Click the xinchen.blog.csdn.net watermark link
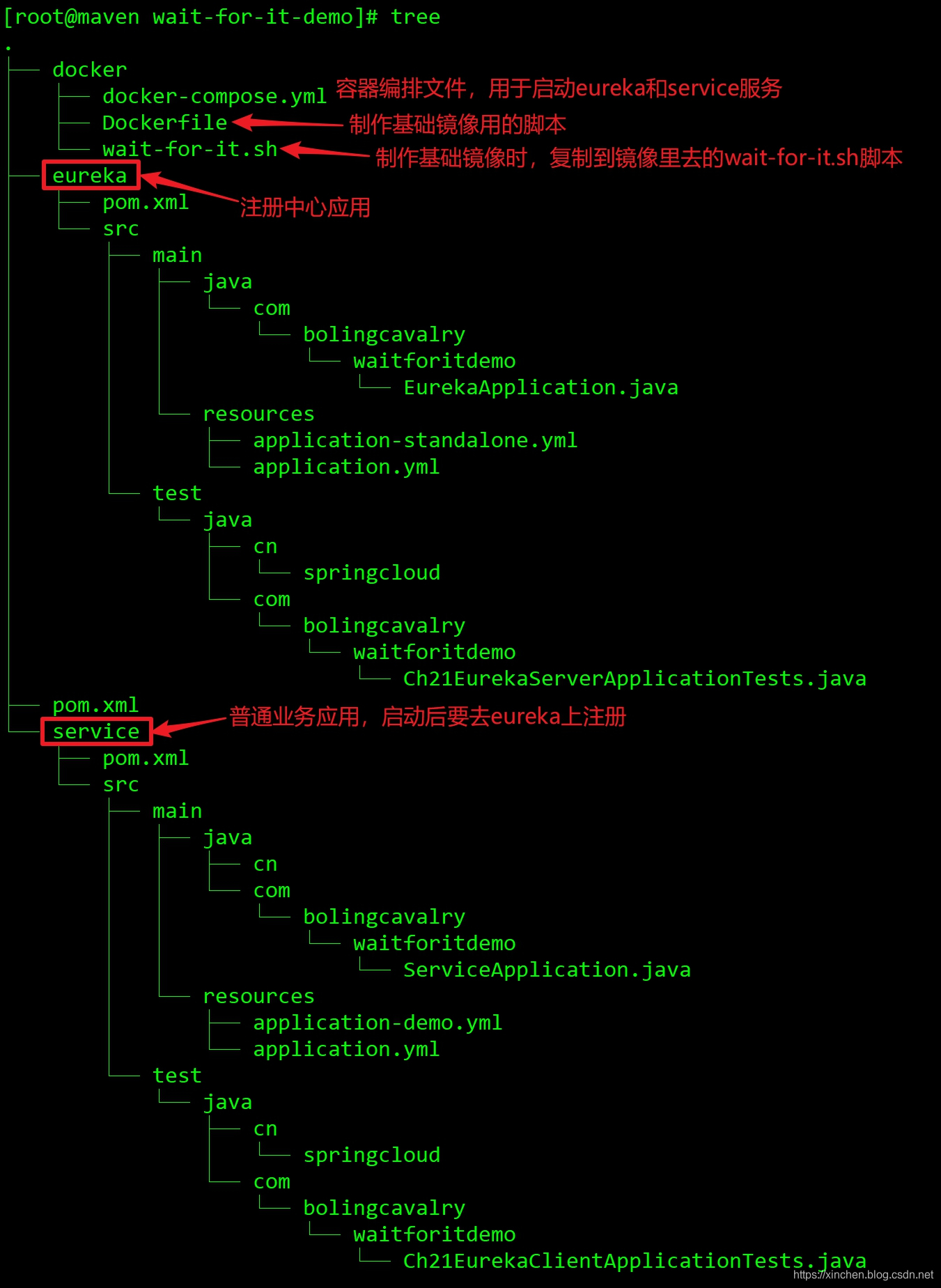The height and width of the screenshot is (1288, 941). coord(863,1275)
